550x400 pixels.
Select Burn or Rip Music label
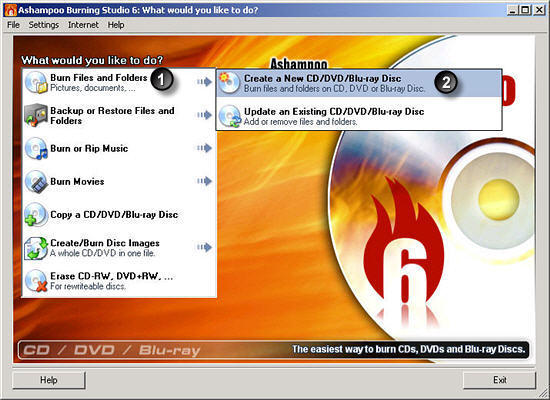(89, 148)
